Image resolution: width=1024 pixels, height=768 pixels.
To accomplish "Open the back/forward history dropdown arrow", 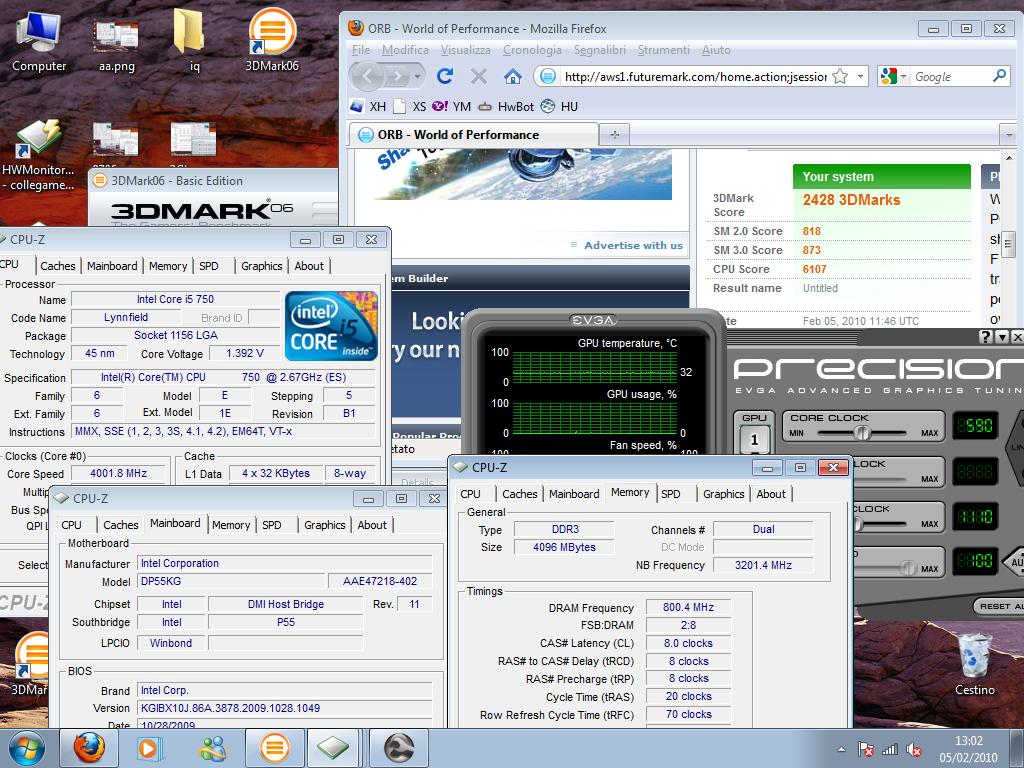I will [x=417, y=76].
